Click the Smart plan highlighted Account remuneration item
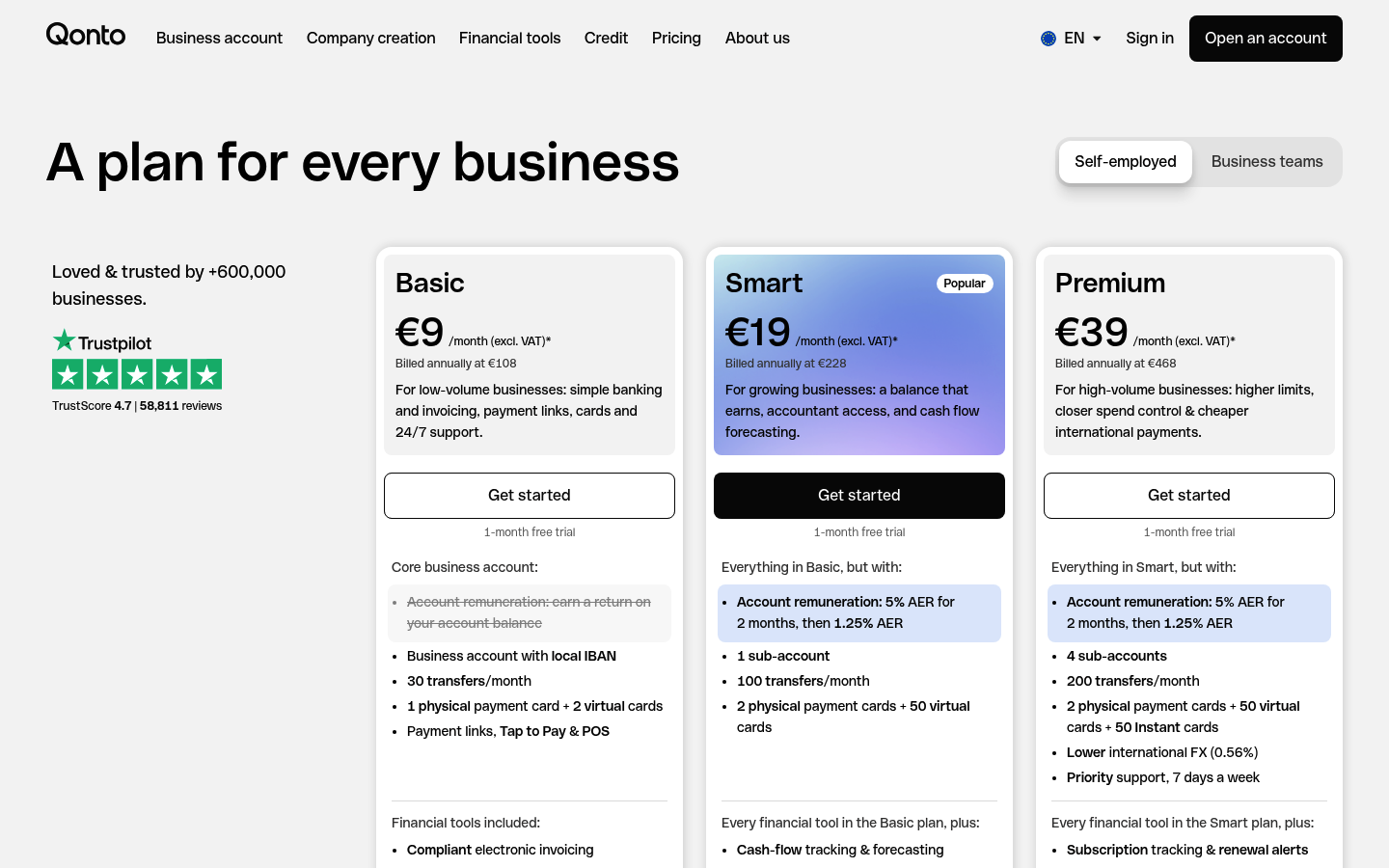 [x=859, y=612]
